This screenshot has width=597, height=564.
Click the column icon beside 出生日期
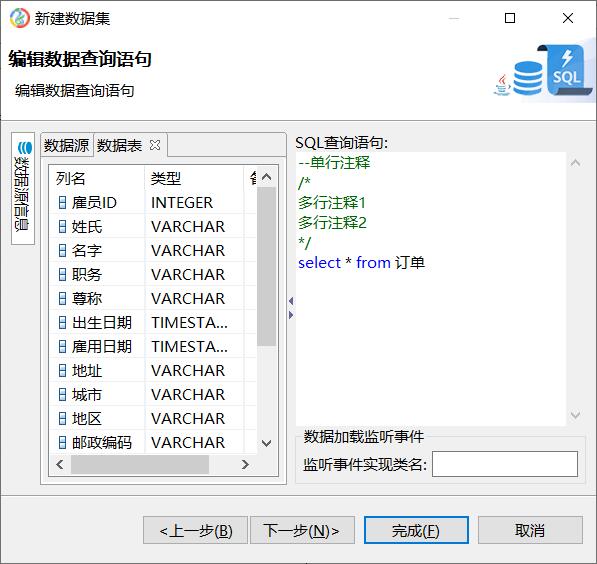pyautogui.click(x=62, y=323)
